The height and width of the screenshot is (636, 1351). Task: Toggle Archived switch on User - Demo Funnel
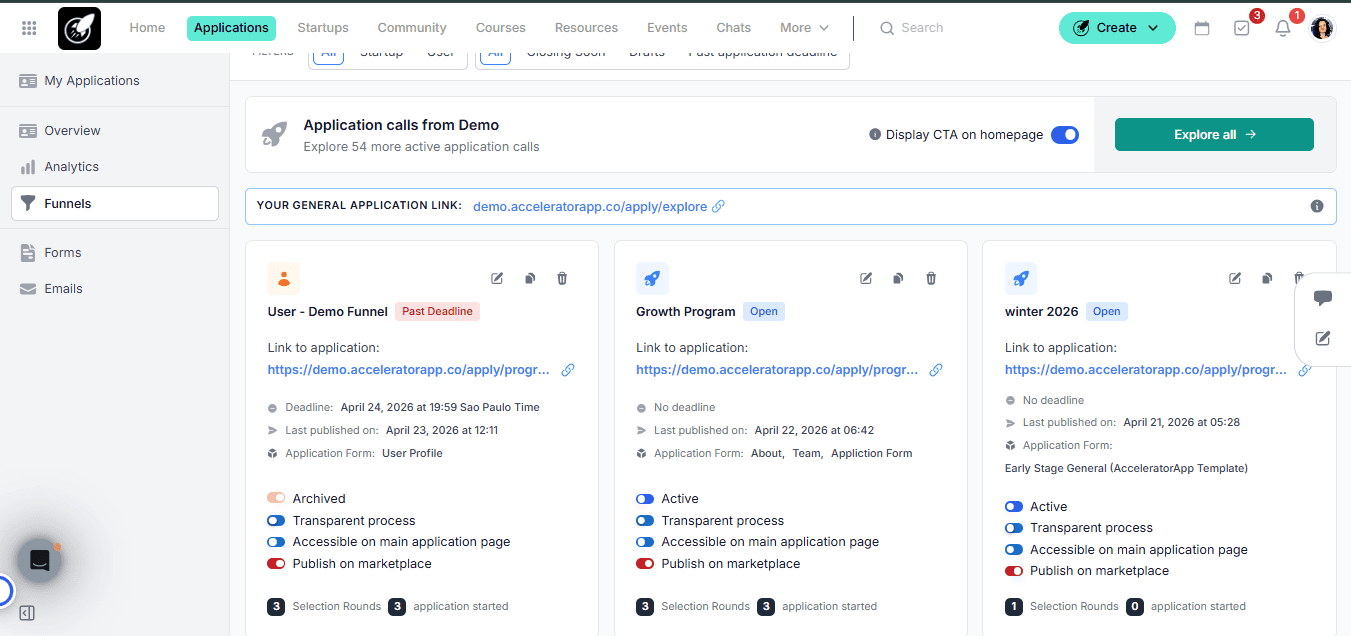[x=276, y=499]
